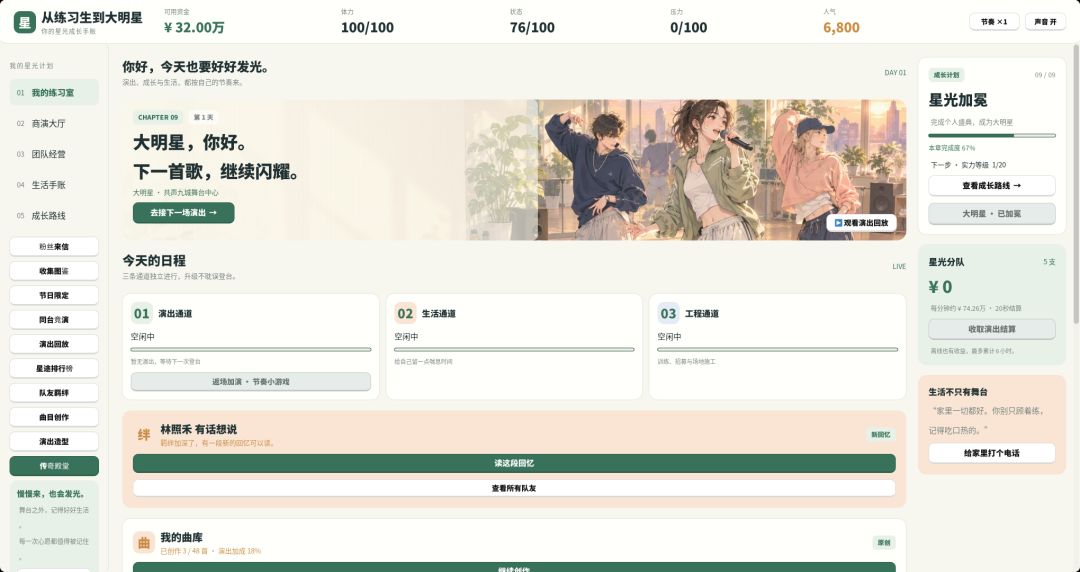
Task: Click the 新回忆 badge
Action: tap(880, 435)
